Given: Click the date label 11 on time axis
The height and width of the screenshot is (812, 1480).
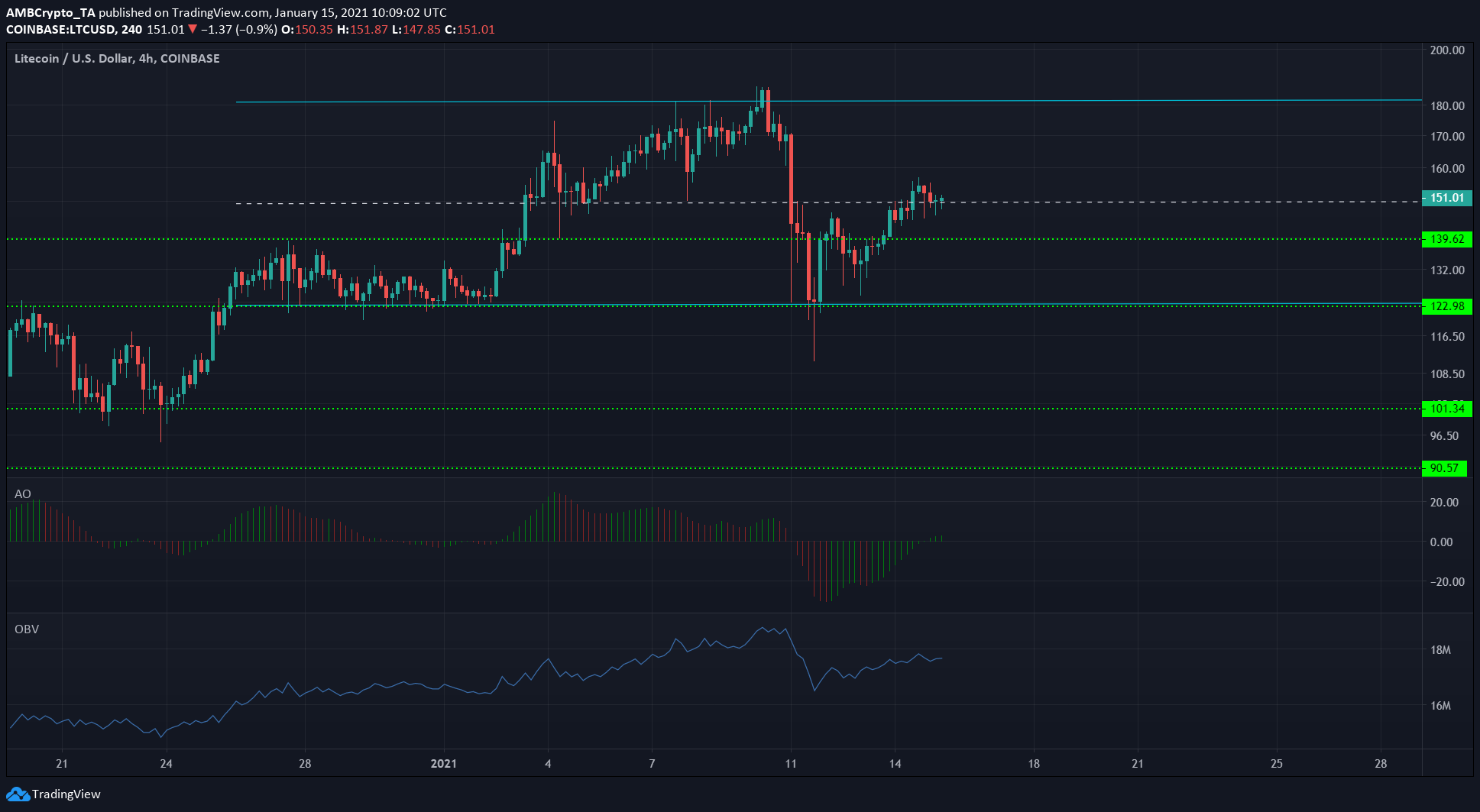Looking at the screenshot, I should (x=791, y=764).
